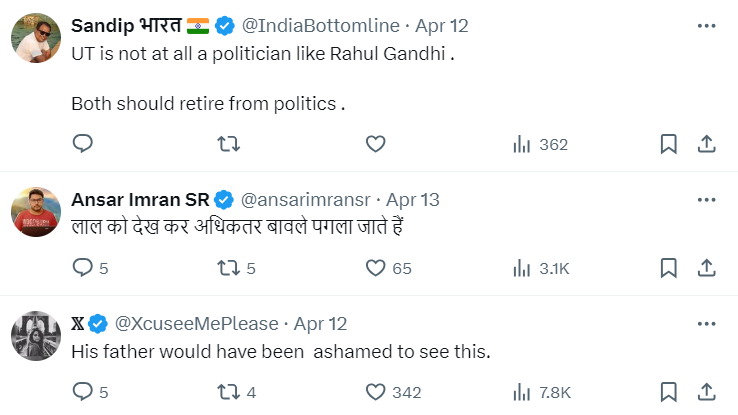Repost Ansar Imran SR's tweet
The width and height of the screenshot is (738, 415).
[x=228, y=268]
